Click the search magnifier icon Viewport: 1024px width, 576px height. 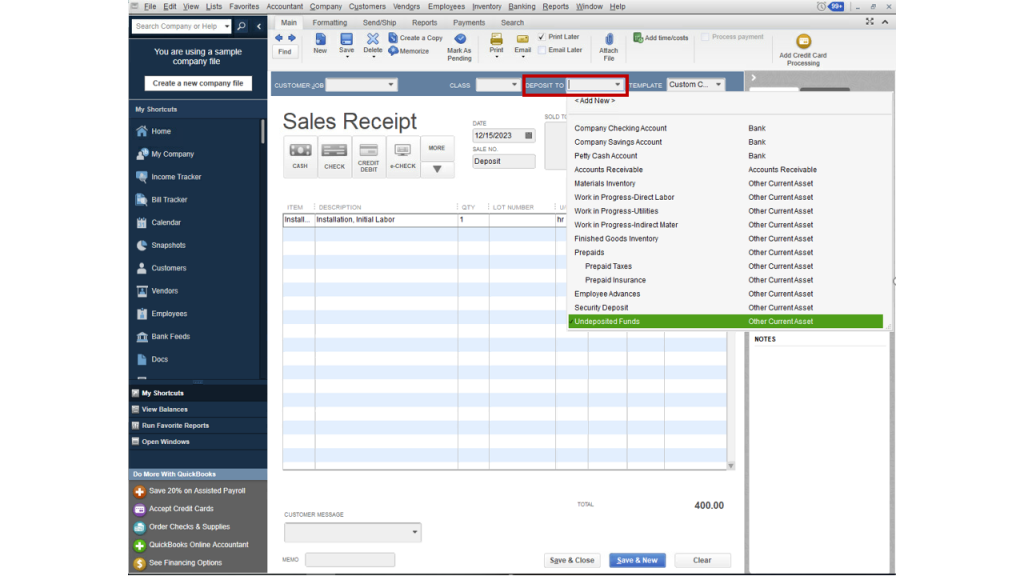pos(242,26)
